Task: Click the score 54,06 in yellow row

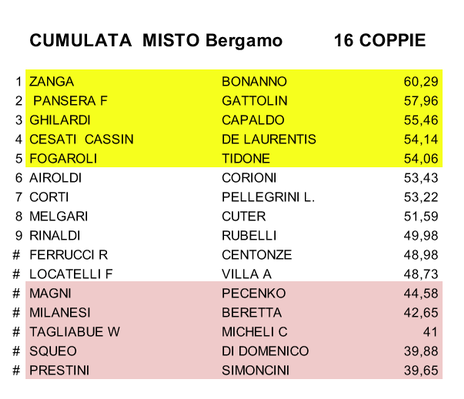Action: tap(421, 159)
